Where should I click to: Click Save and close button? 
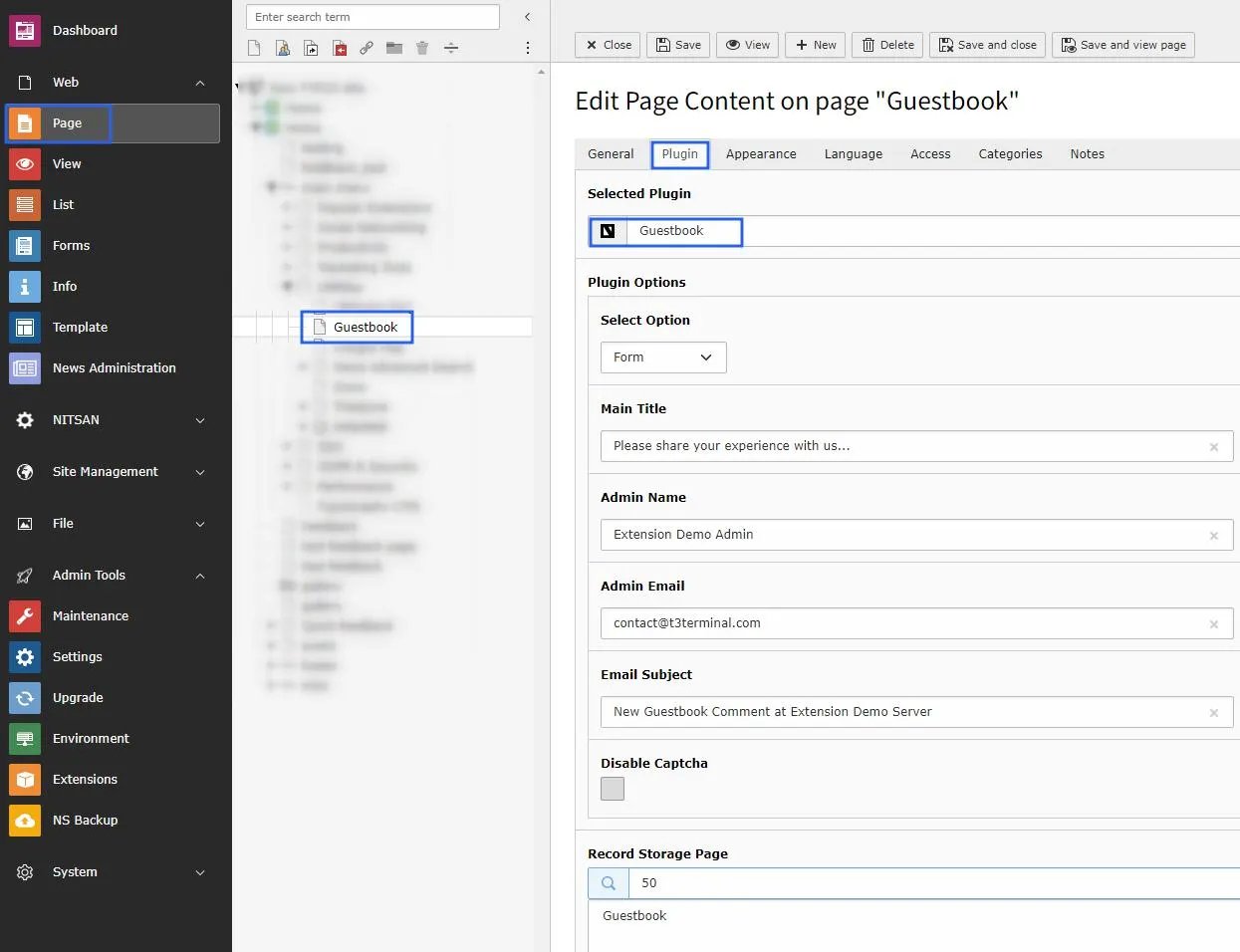click(987, 45)
